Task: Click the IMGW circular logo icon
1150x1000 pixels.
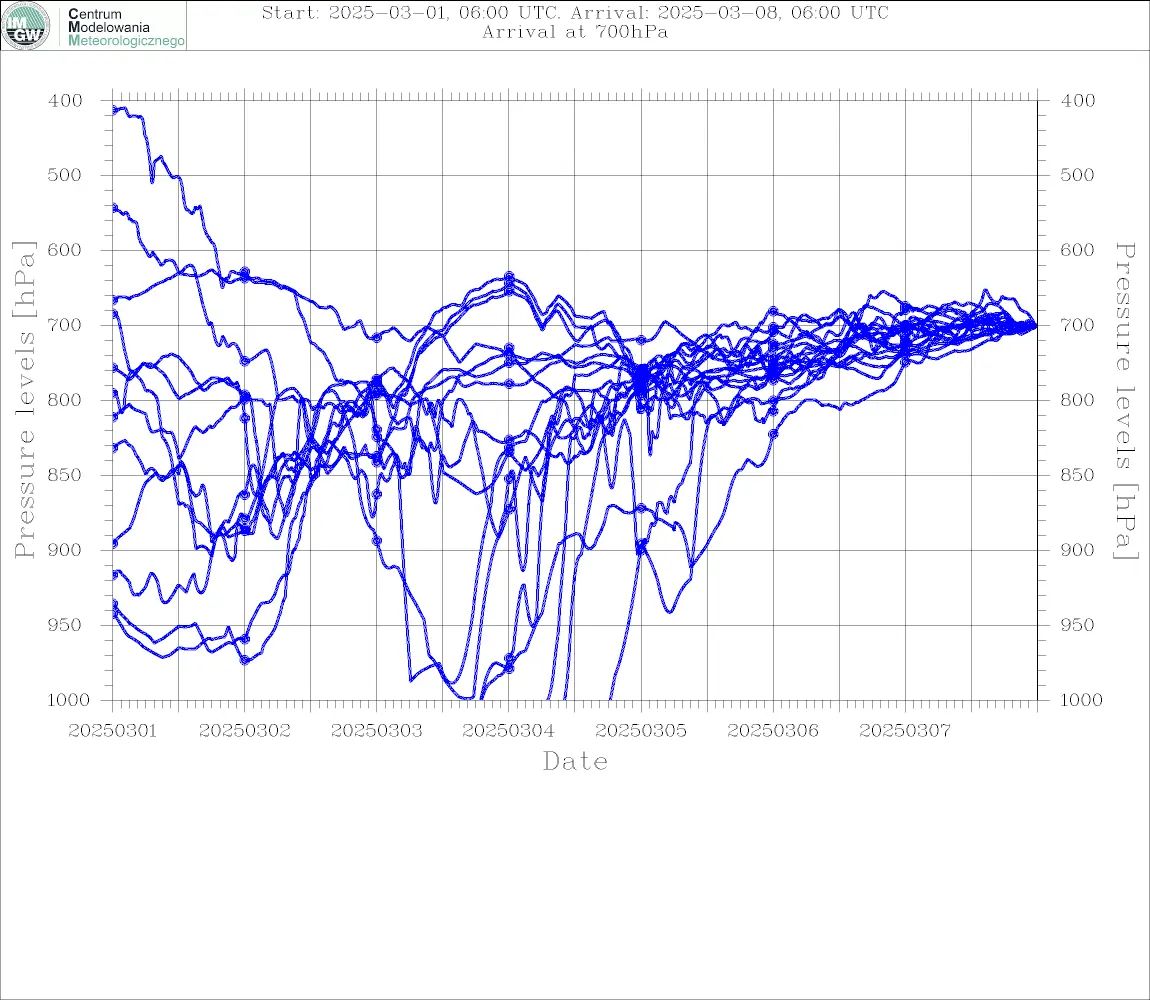Action: pos(26,26)
